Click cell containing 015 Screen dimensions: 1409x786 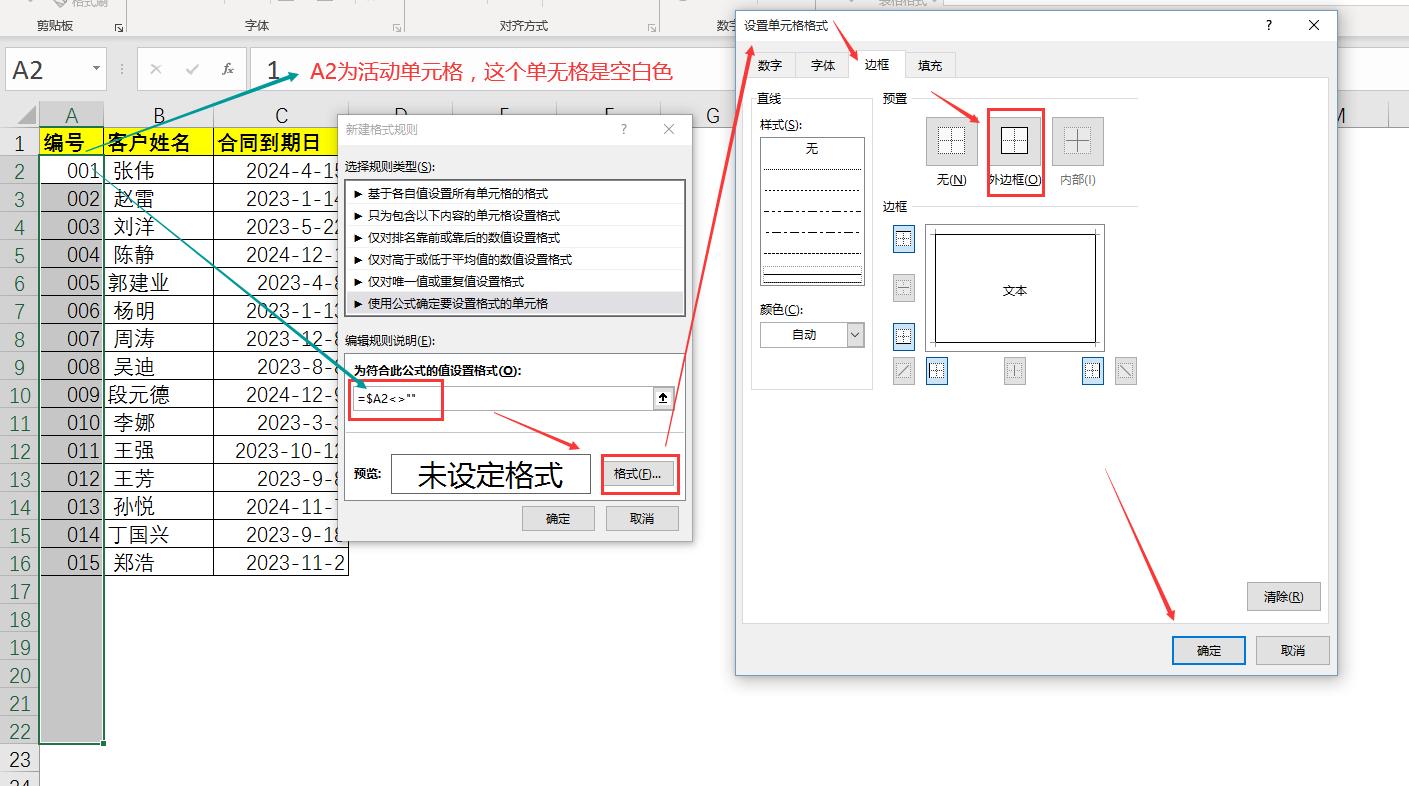pyautogui.click(x=72, y=562)
